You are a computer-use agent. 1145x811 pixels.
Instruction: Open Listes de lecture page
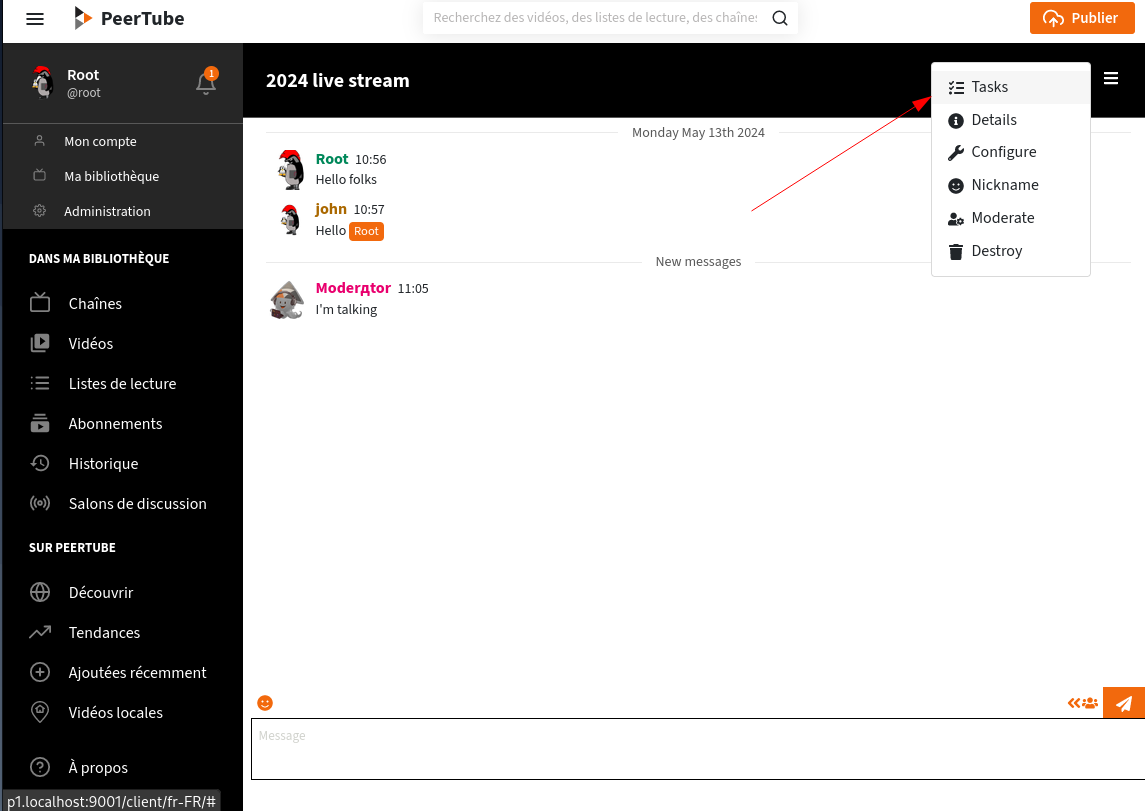(121, 383)
